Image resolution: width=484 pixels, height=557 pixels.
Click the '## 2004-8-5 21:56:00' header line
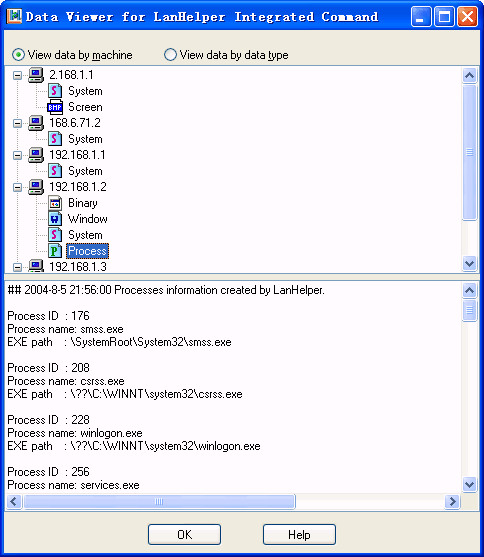tap(166, 290)
